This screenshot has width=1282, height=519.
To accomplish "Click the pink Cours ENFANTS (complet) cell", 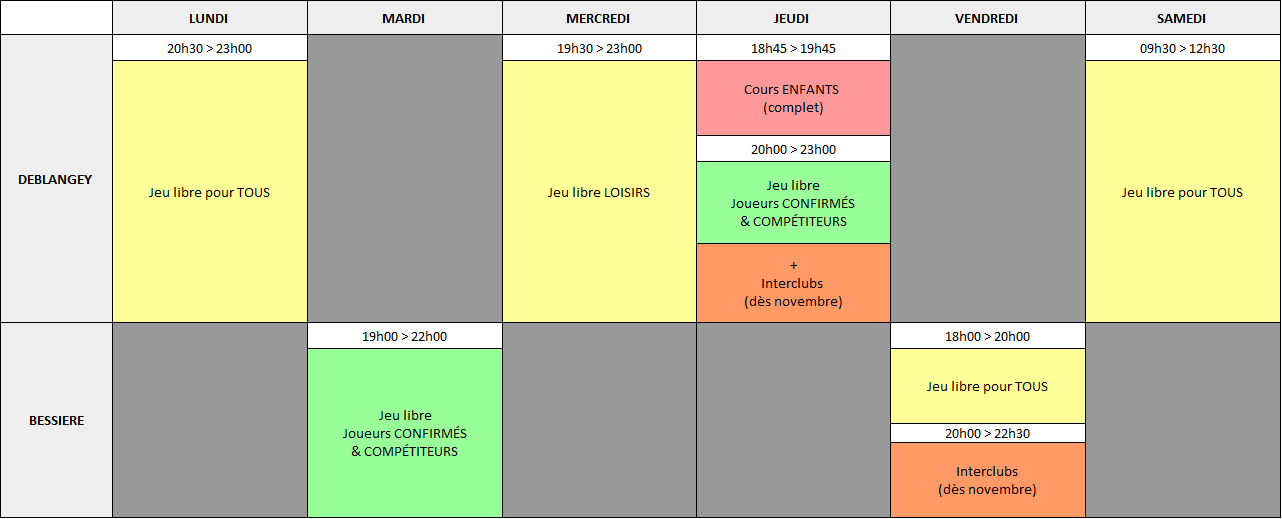I will click(x=793, y=98).
